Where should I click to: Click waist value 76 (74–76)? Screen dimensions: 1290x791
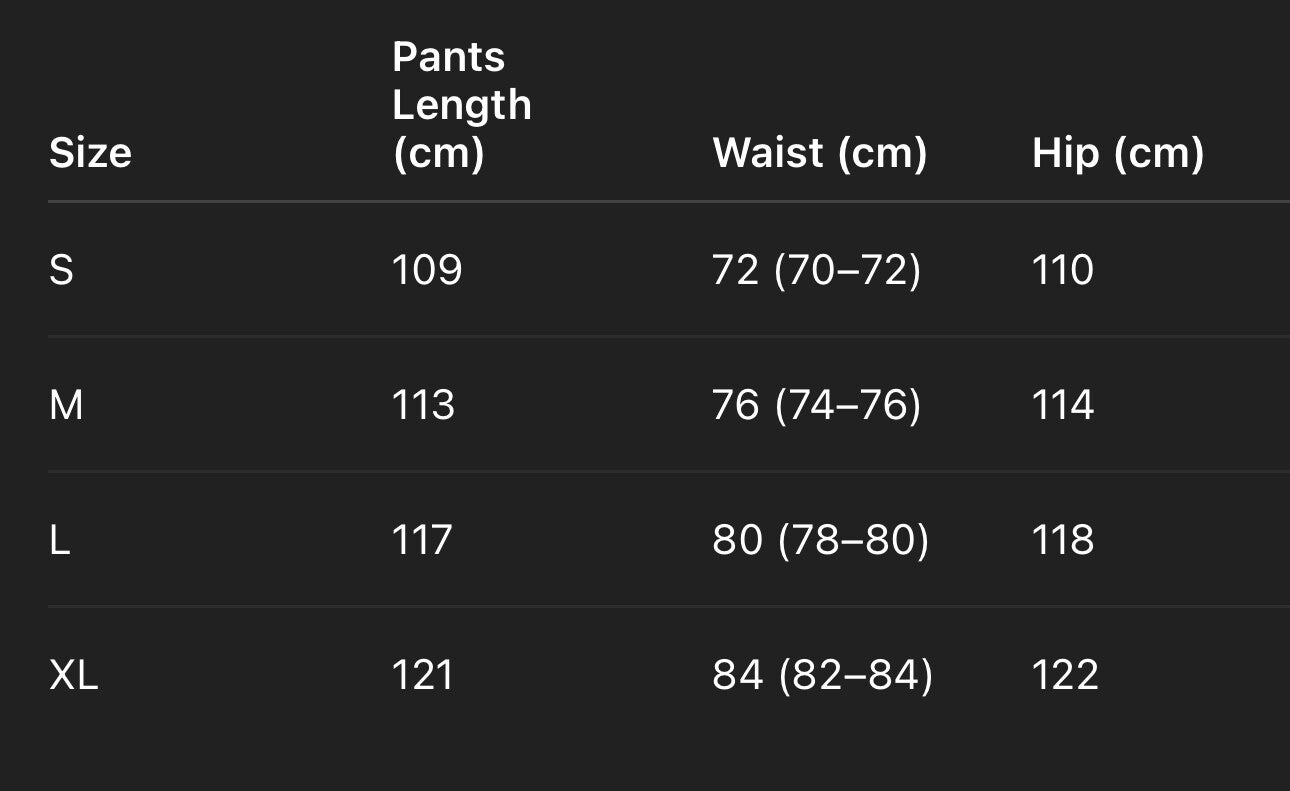click(816, 405)
